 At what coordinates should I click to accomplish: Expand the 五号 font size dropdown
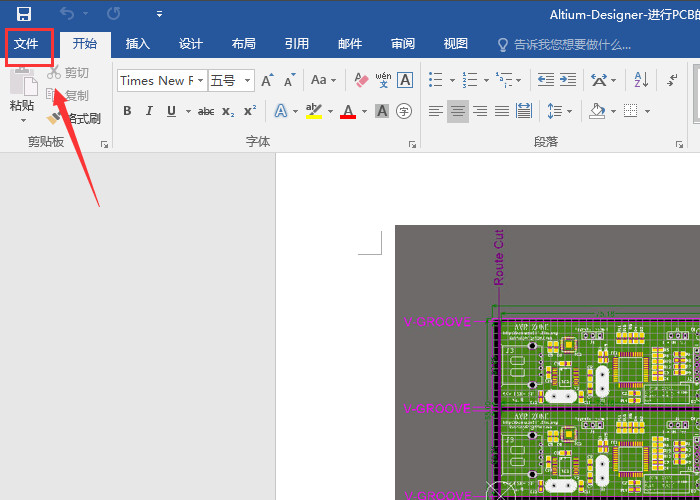click(x=247, y=81)
